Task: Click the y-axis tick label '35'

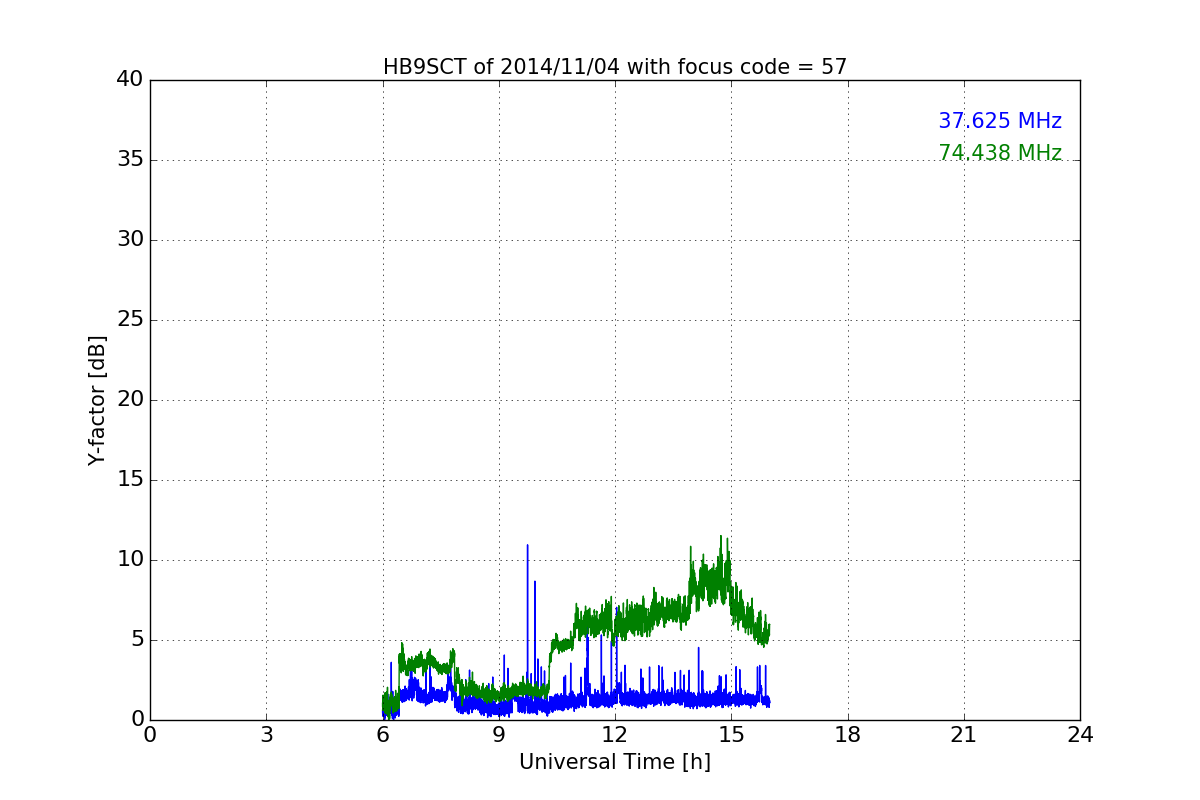Action: (x=130, y=160)
